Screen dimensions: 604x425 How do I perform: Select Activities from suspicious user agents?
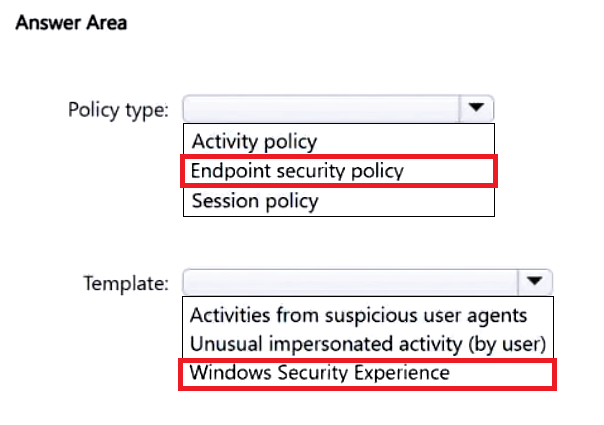[x=358, y=315]
